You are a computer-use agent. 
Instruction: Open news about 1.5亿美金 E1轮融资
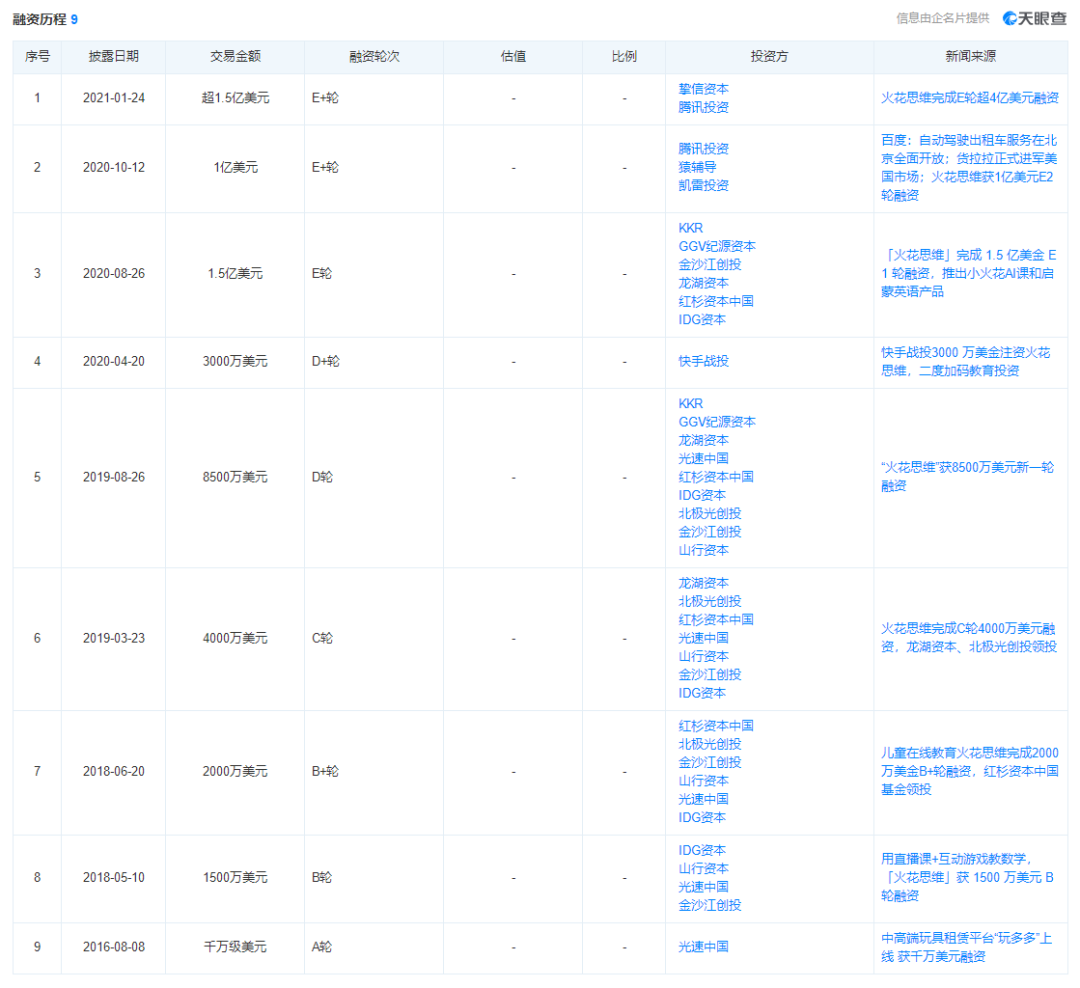coord(969,273)
